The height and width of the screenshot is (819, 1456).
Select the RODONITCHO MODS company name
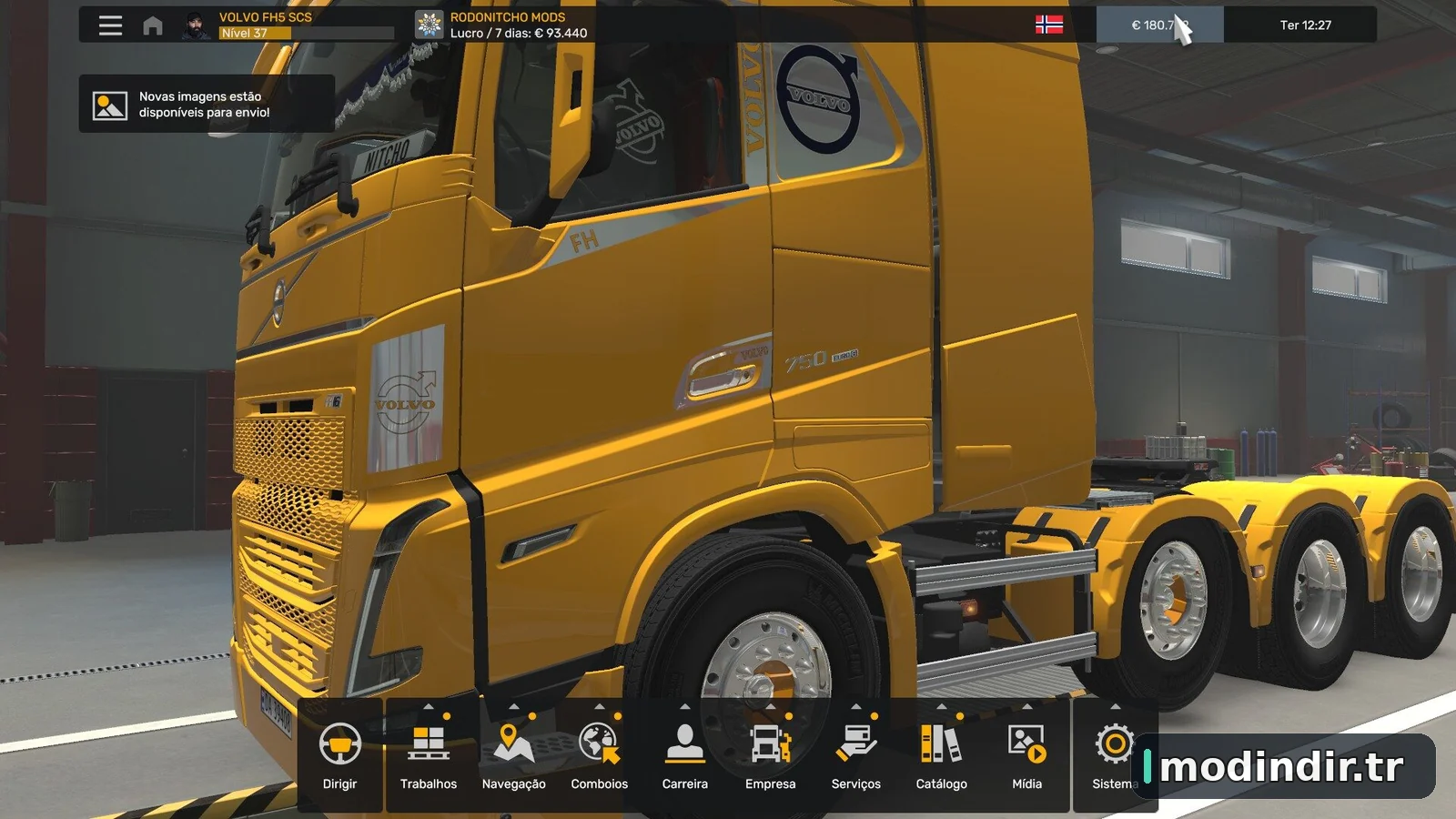(508, 17)
